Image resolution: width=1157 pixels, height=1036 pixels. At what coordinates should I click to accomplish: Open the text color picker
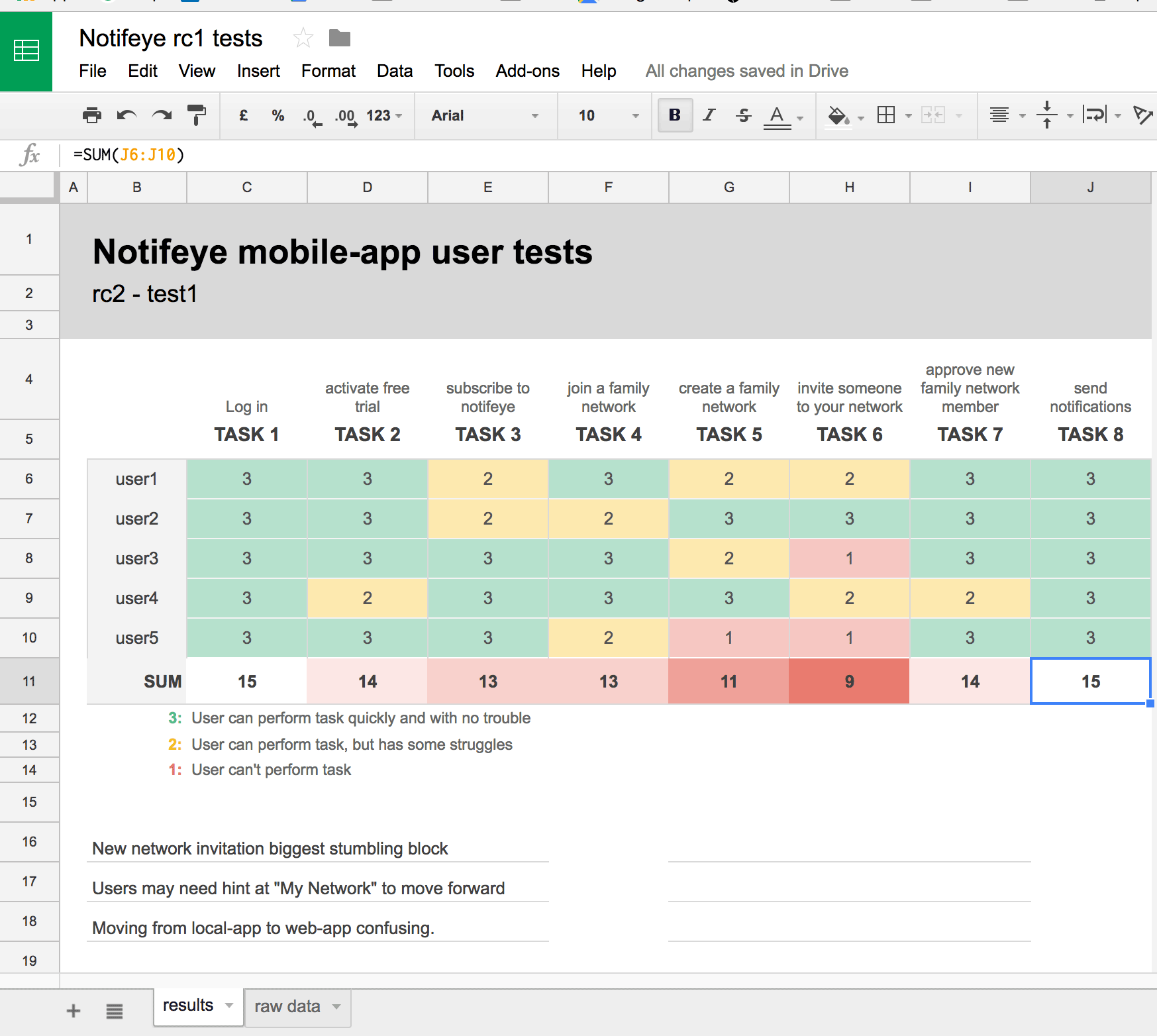778,117
